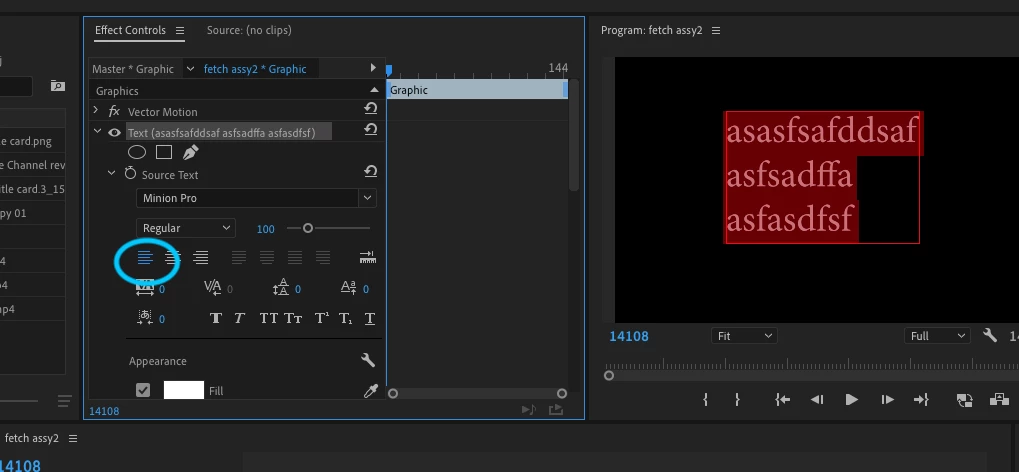1019x472 pixels.
Task: Step back one frame
Action: pyautogui.click(x=818, y=400)
